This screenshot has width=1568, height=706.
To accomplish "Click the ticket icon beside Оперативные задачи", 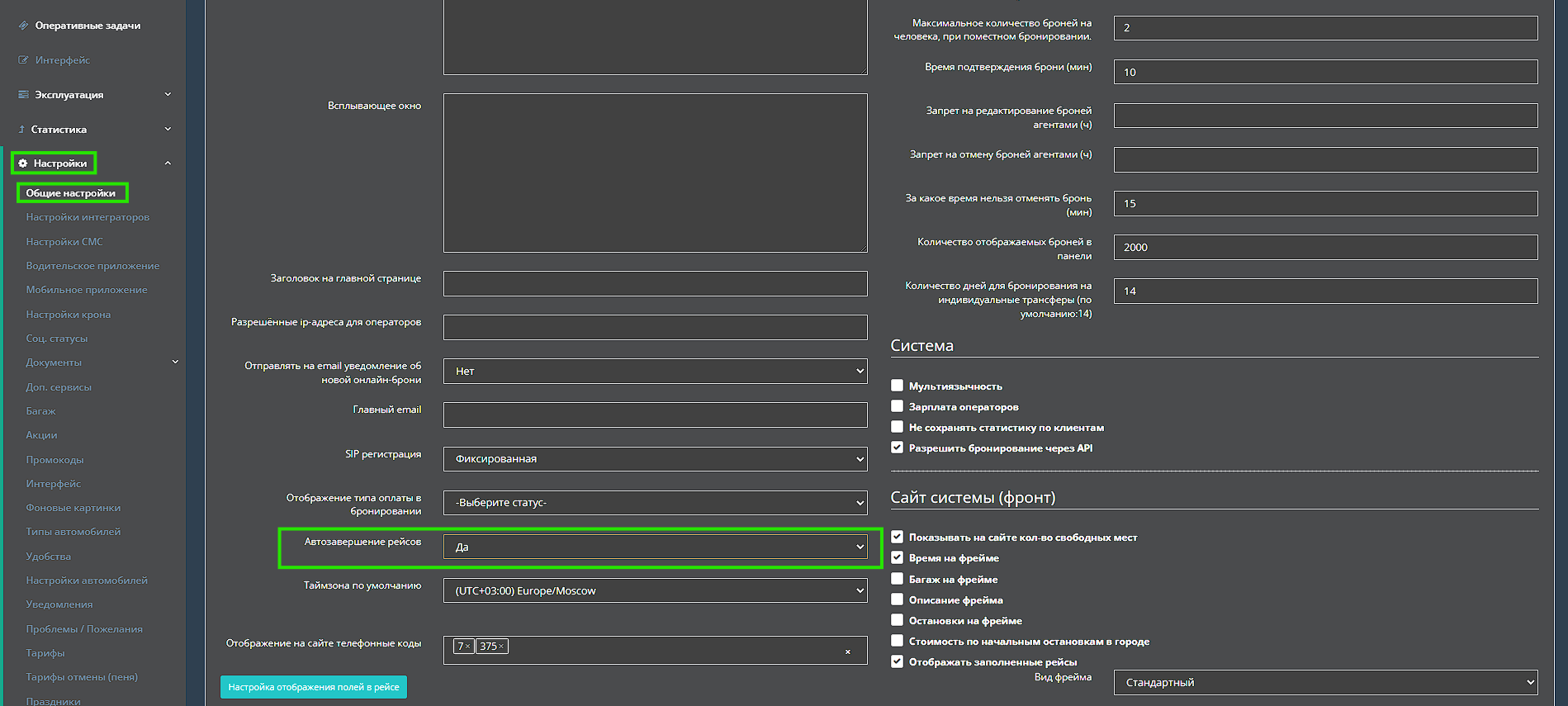I will (x=23, y=26).
